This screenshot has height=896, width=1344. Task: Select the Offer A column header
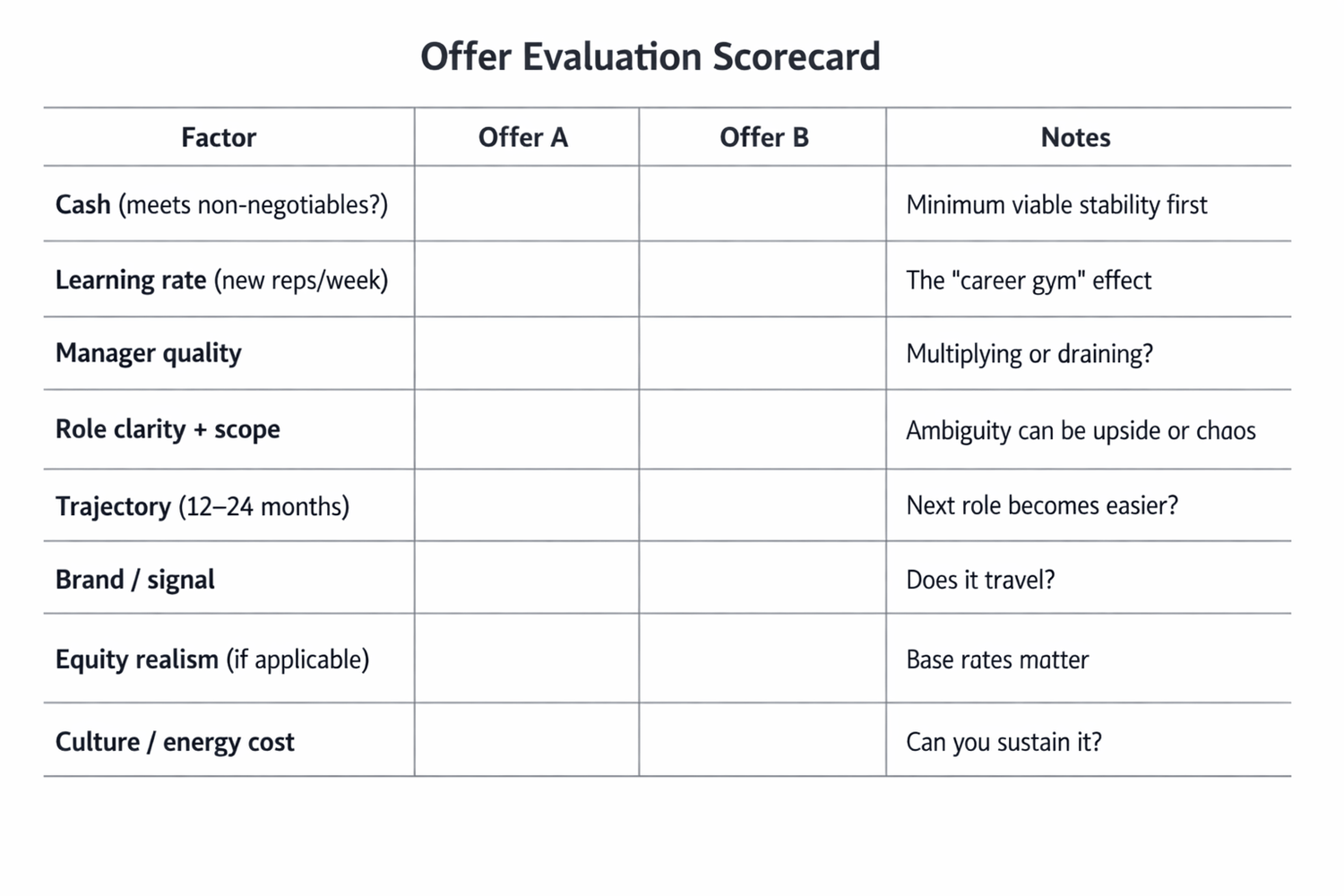point(523,137)
